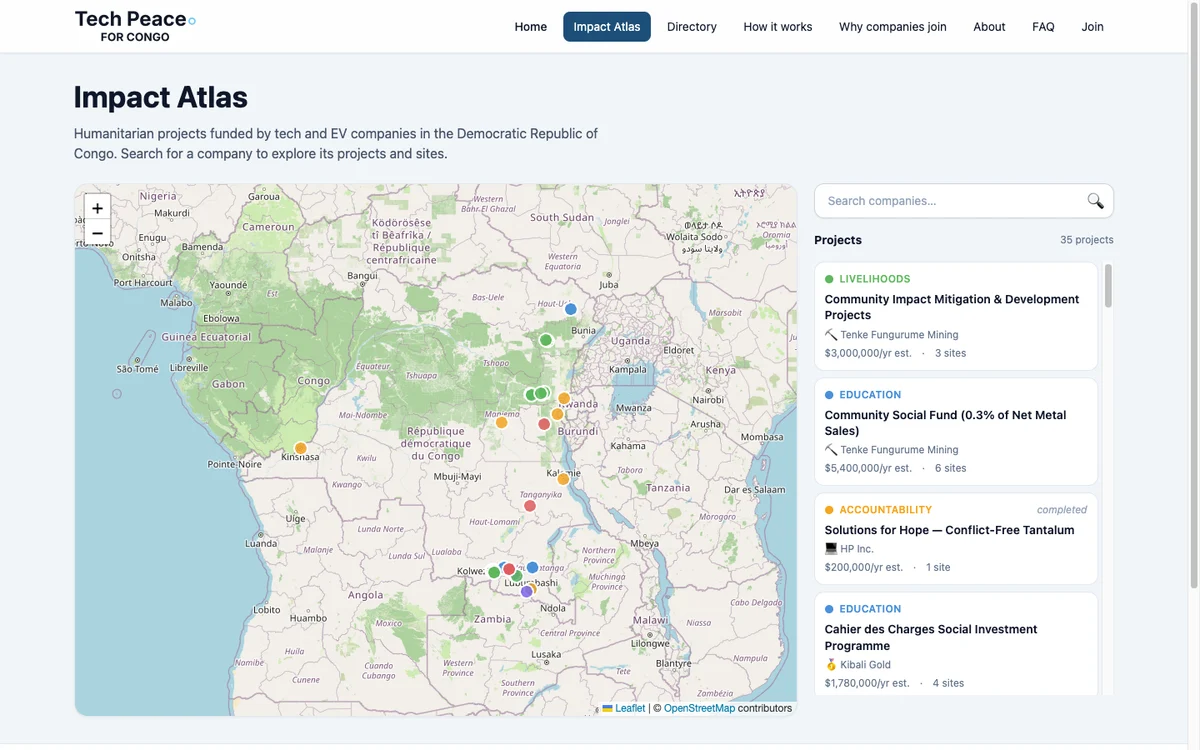Viewport: 1200px width, 750px height.
Task: Open Solutions for Hope Conflict-Free Tantalum
Action: pyautogui.click(x=956, y=539)
